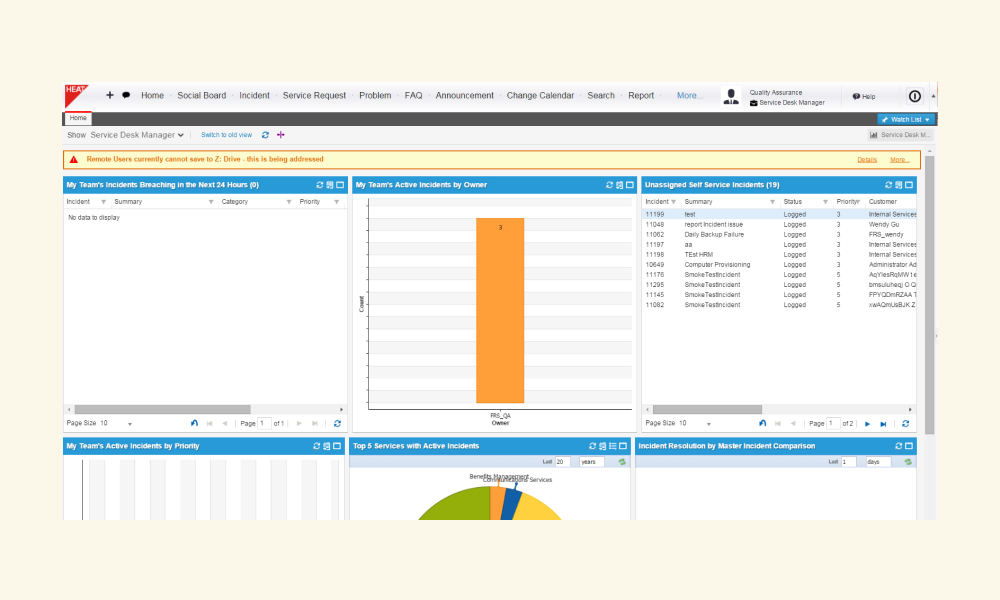Click horizontal scrollbar of Breaching panel
This screenshot has width=1000, height=600.
[x=163, y=409]
